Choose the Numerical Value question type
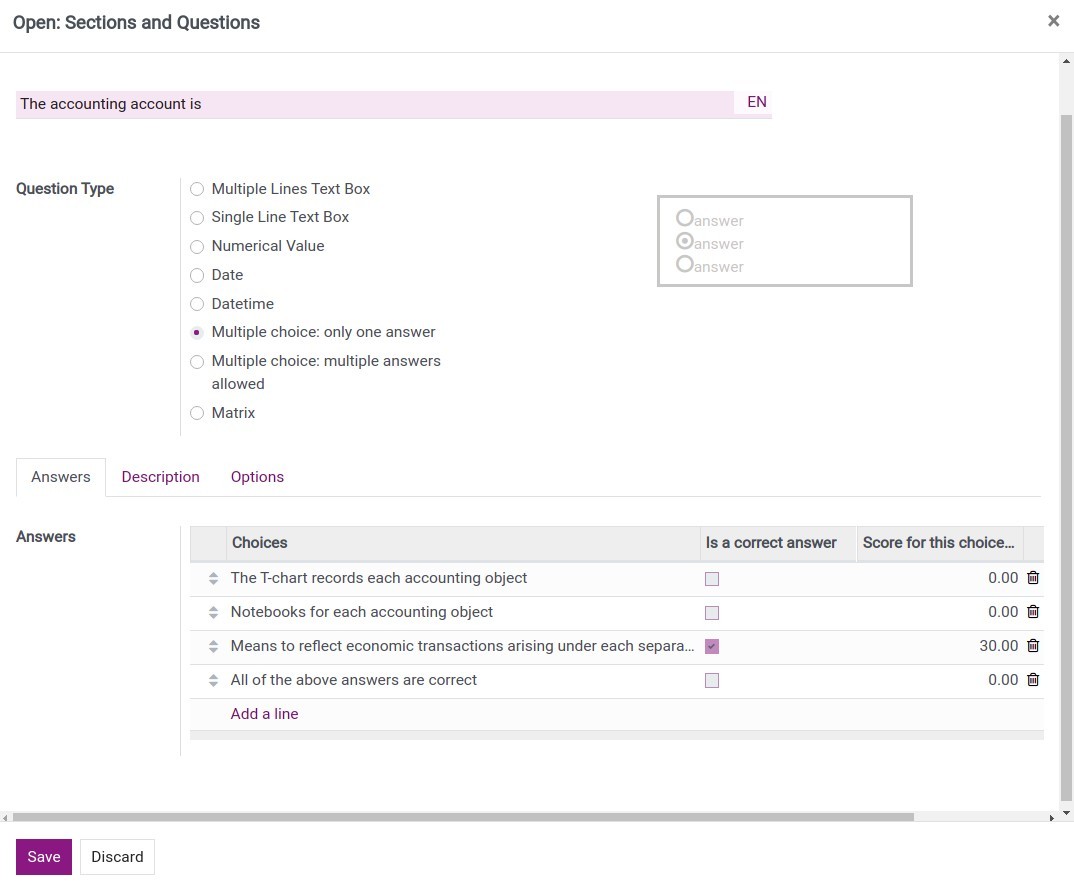 click(x=197, y=246)
